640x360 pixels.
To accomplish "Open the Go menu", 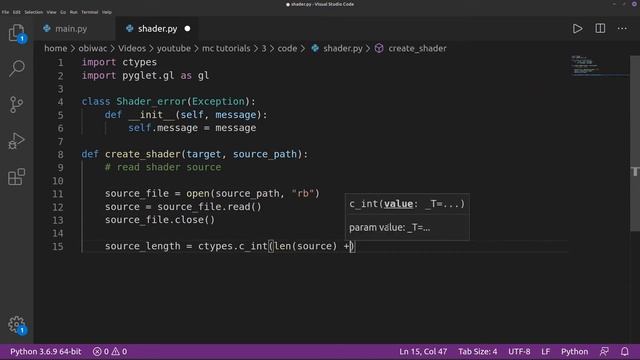I will (63, 12).
